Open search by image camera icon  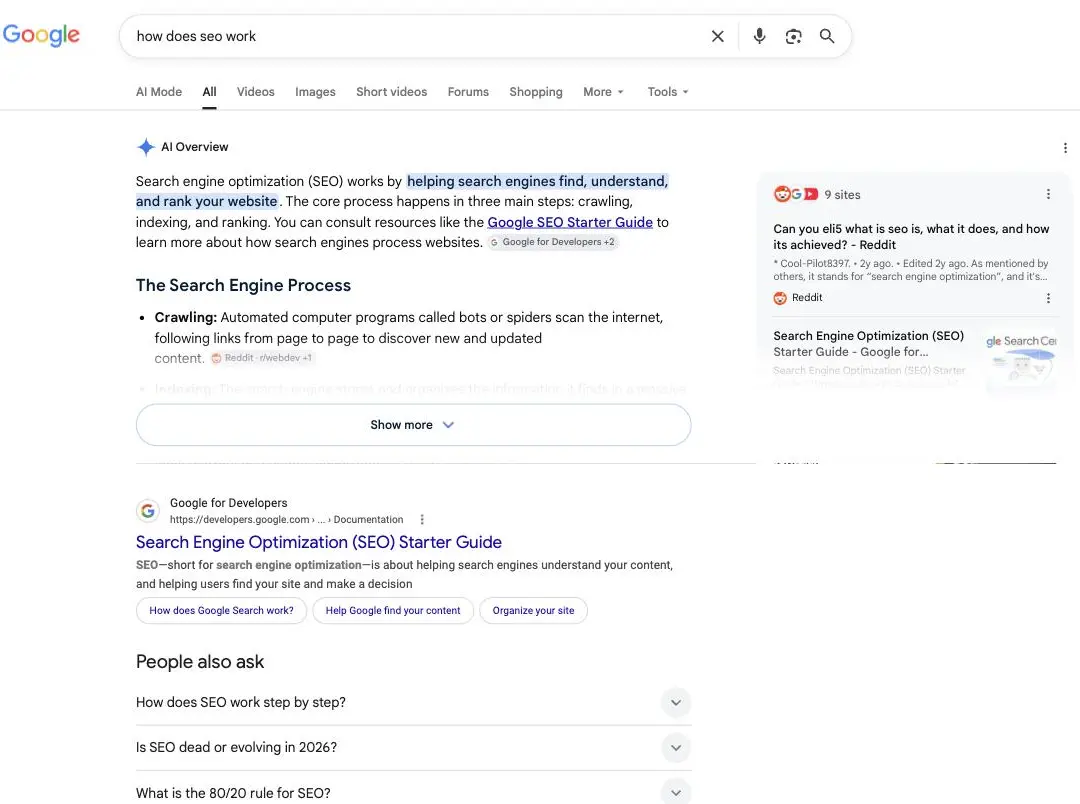[793, 37]
